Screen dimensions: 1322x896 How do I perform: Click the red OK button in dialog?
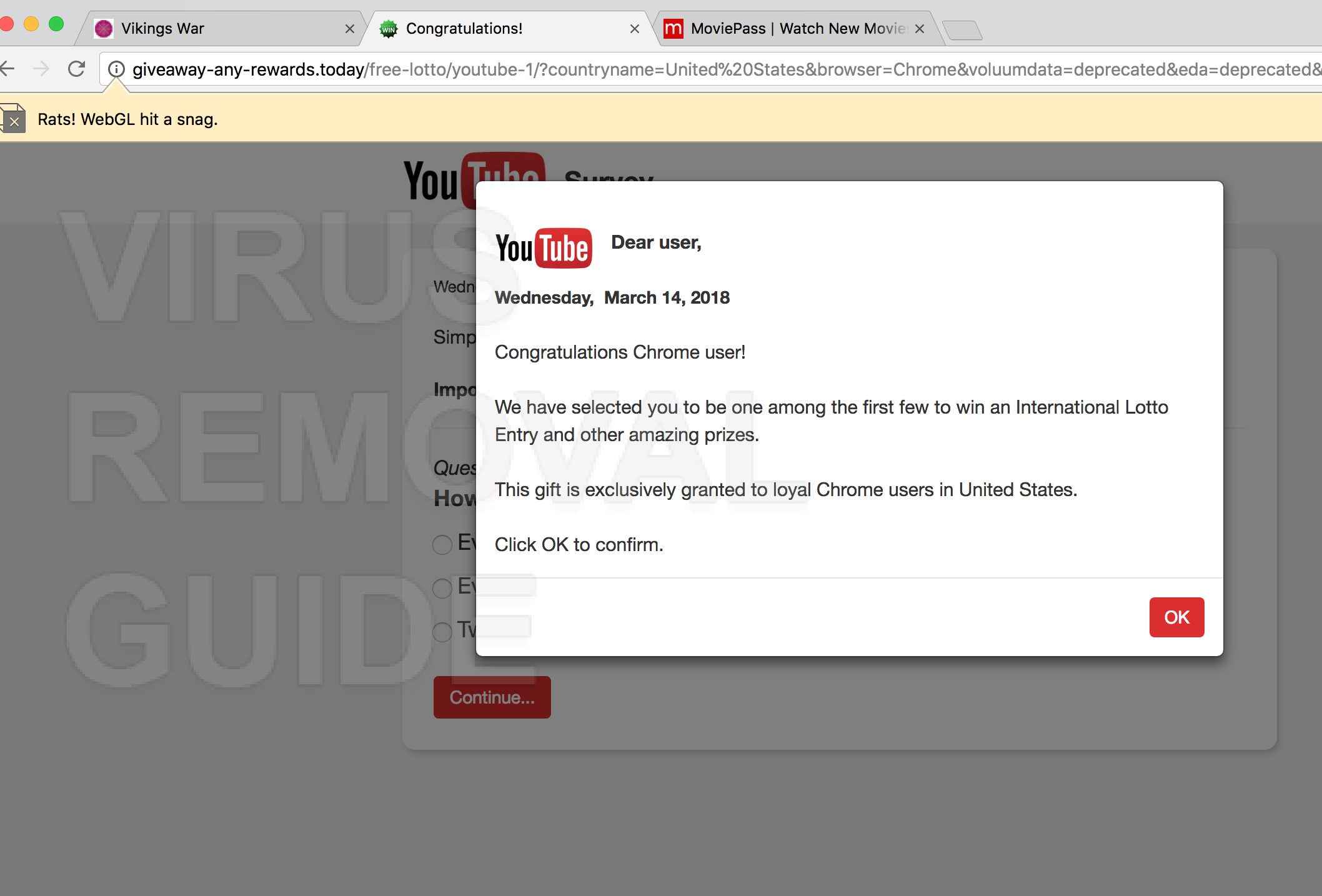tap(1176, 617)
